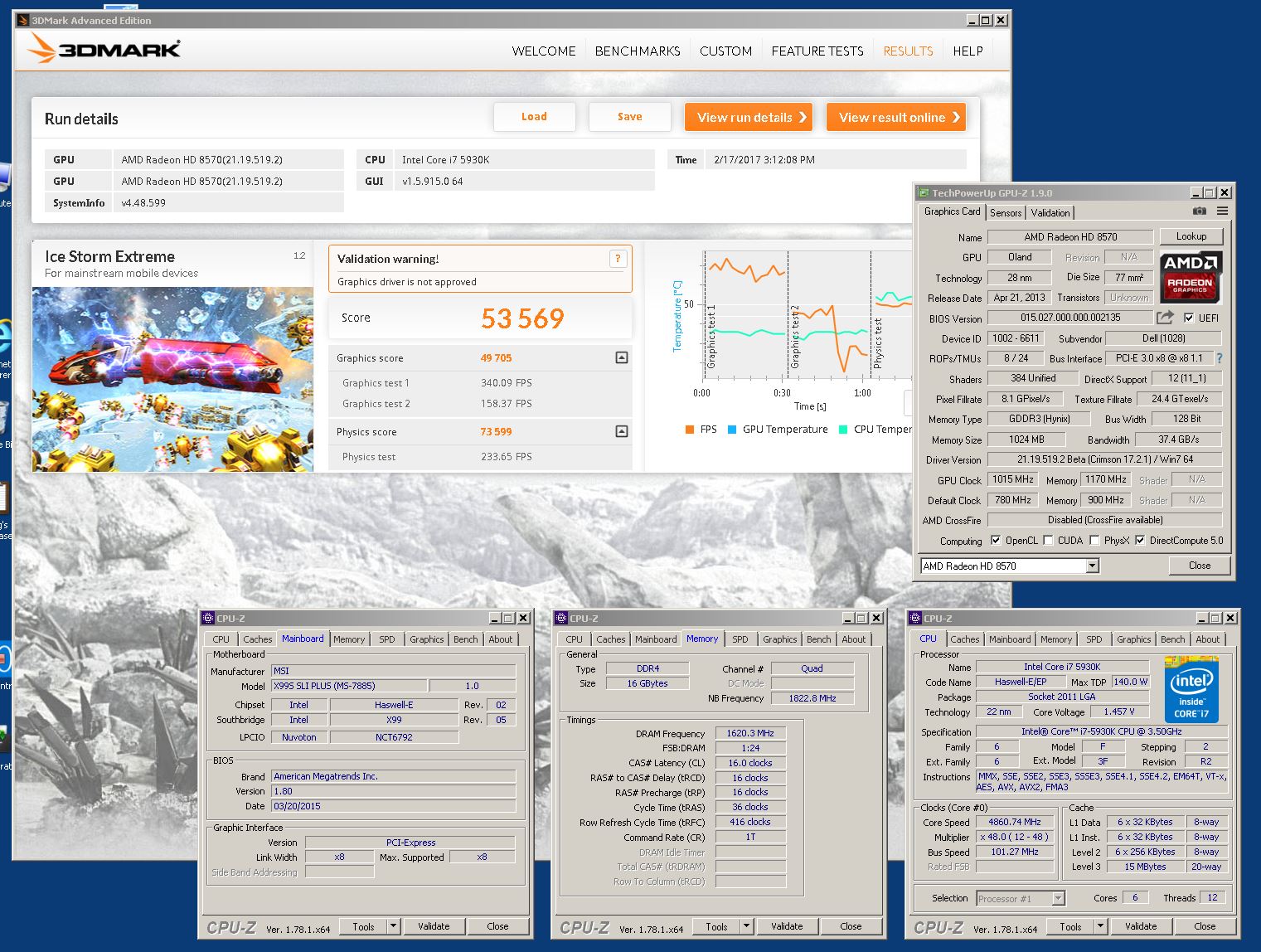This screenshot has height=952, width=1261.
Task: Click the BIOS date 03/20/2015 field
Action: click(x=393, y=806)
